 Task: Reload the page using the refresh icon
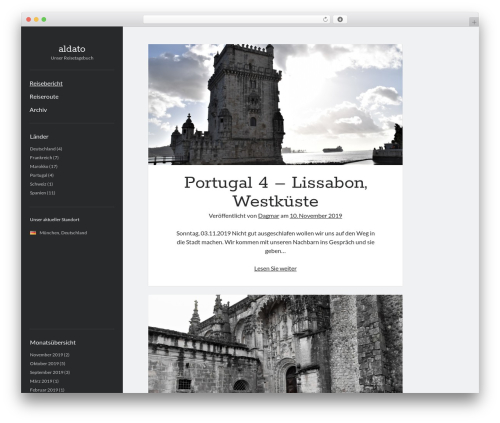[325, 20]
